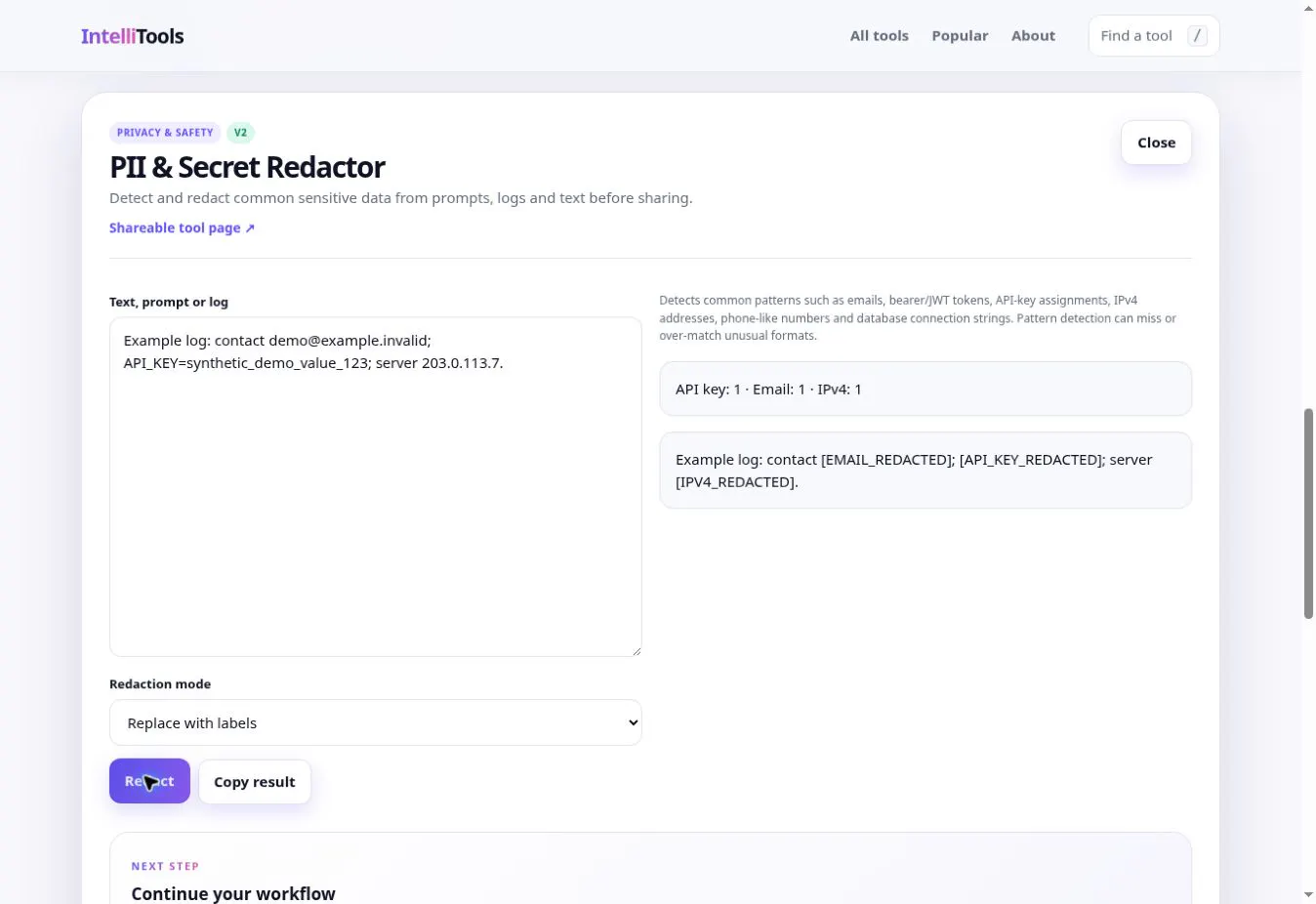1316x904 pixels.
Task: Click inside the text, prompt or log textarea
Action: [x=375, y=486]
